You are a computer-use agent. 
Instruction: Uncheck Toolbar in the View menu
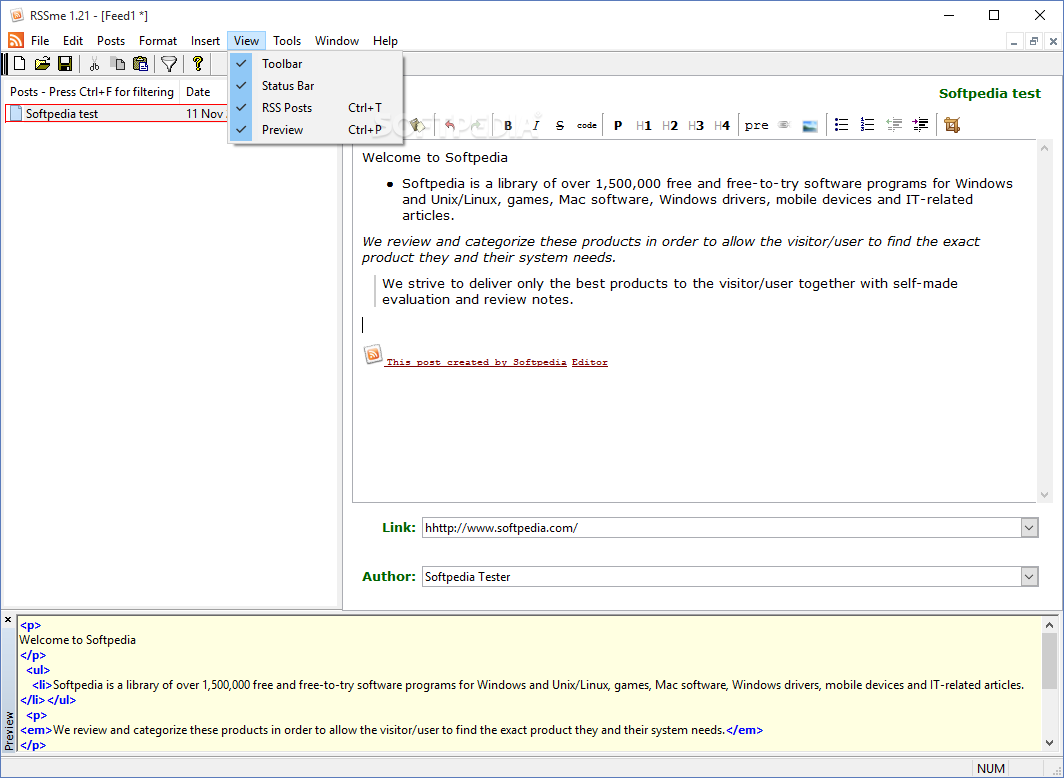(316, 64)
